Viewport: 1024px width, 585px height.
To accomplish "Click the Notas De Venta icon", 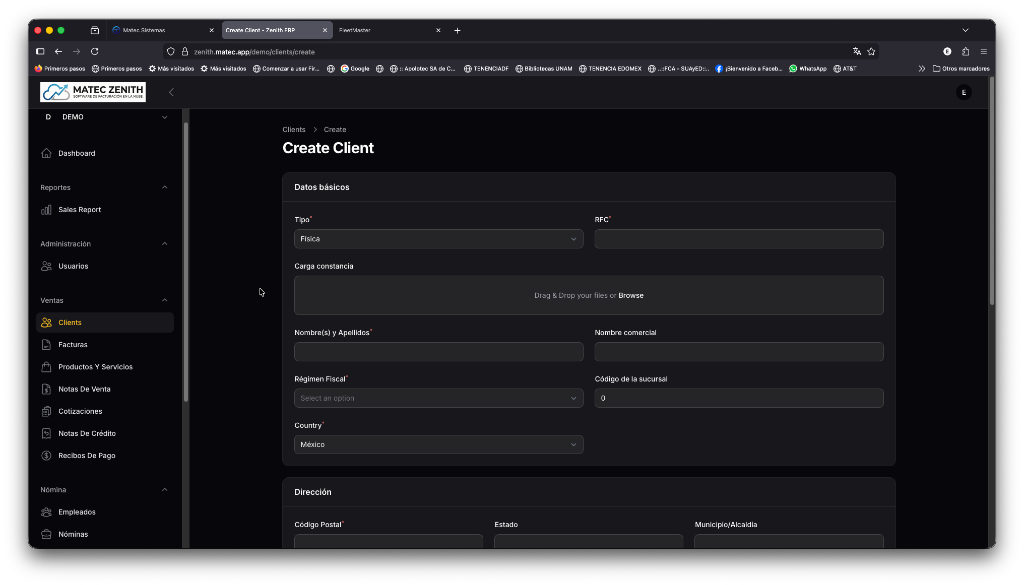I will [46, 389].
